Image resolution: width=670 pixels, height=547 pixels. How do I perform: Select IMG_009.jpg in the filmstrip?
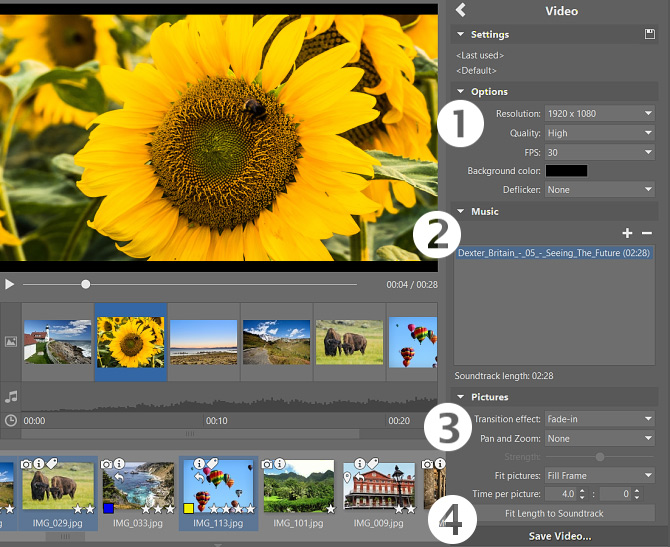coord(379,494)
